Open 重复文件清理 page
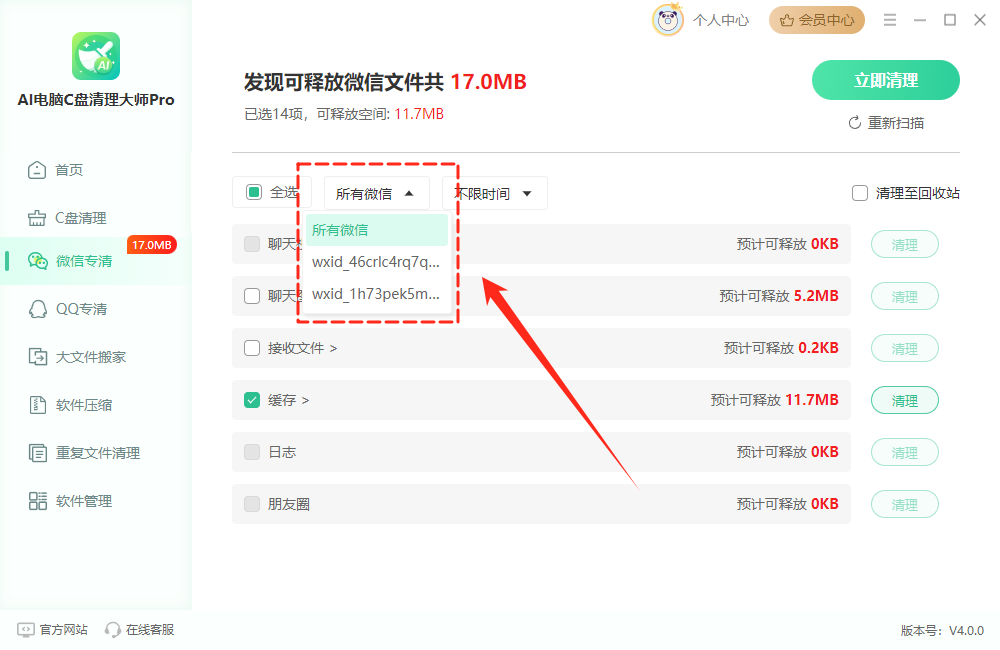 pyautogui.click(x=84, y=453)
